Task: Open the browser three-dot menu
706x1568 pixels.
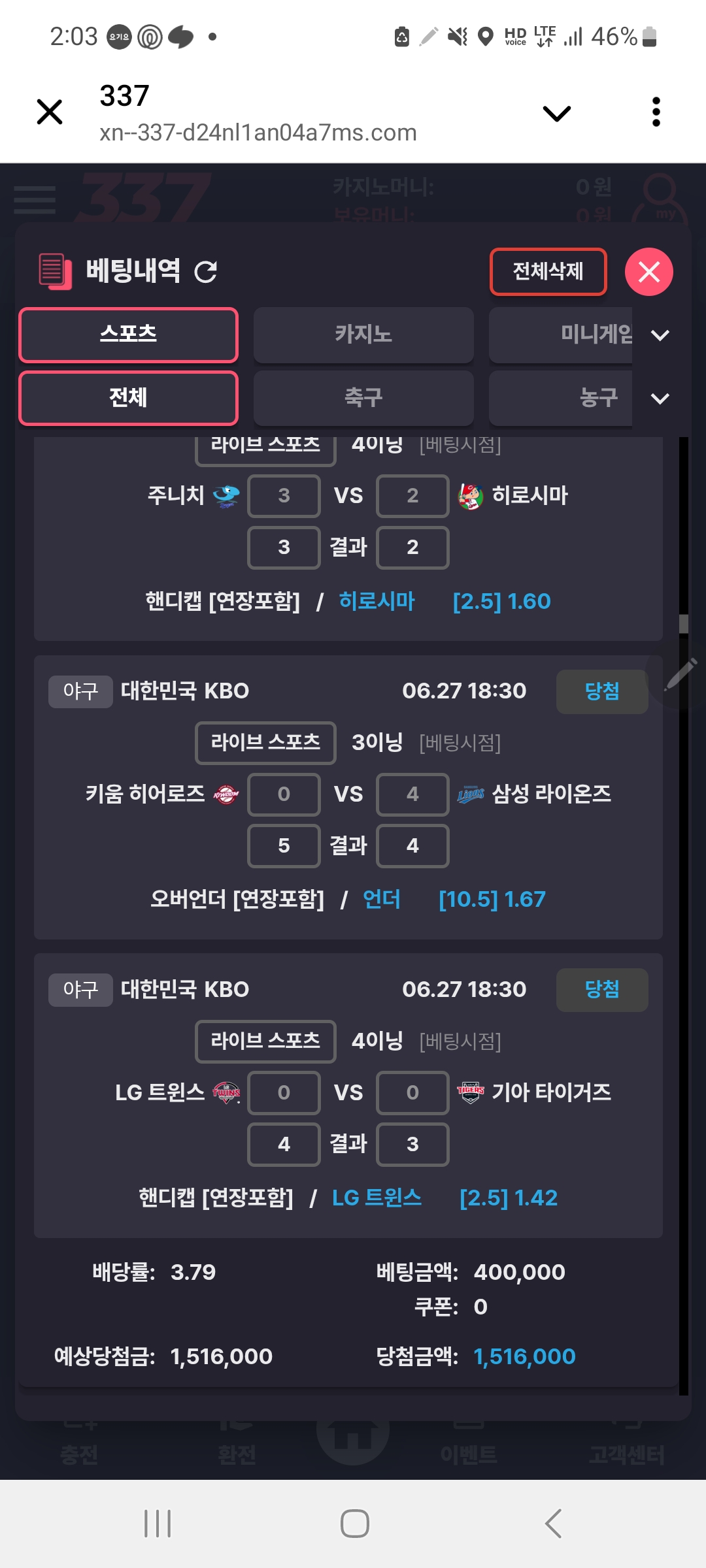Action: 656,112
